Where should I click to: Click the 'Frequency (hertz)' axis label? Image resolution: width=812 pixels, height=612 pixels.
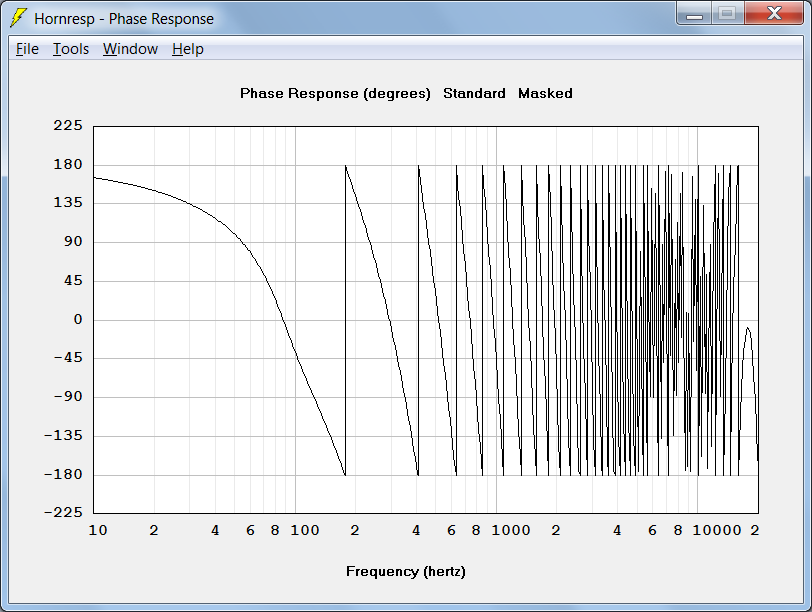405,572
